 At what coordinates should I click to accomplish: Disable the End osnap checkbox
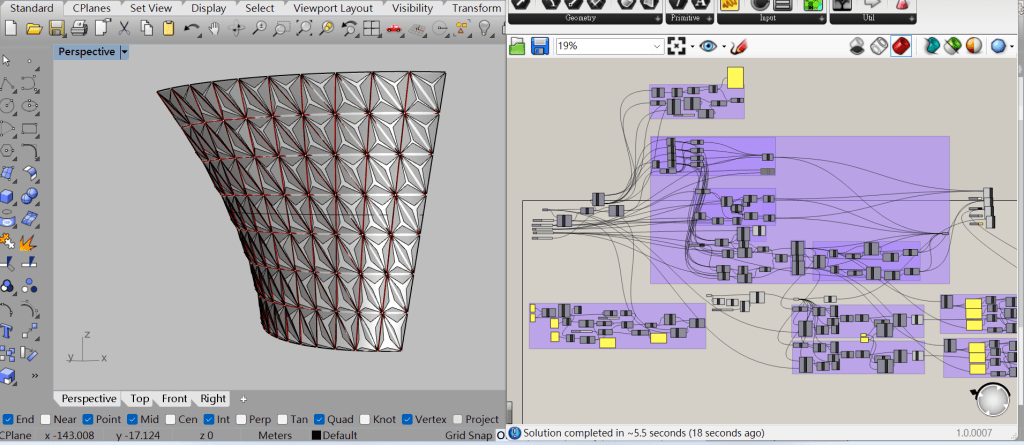click(8, 420)
